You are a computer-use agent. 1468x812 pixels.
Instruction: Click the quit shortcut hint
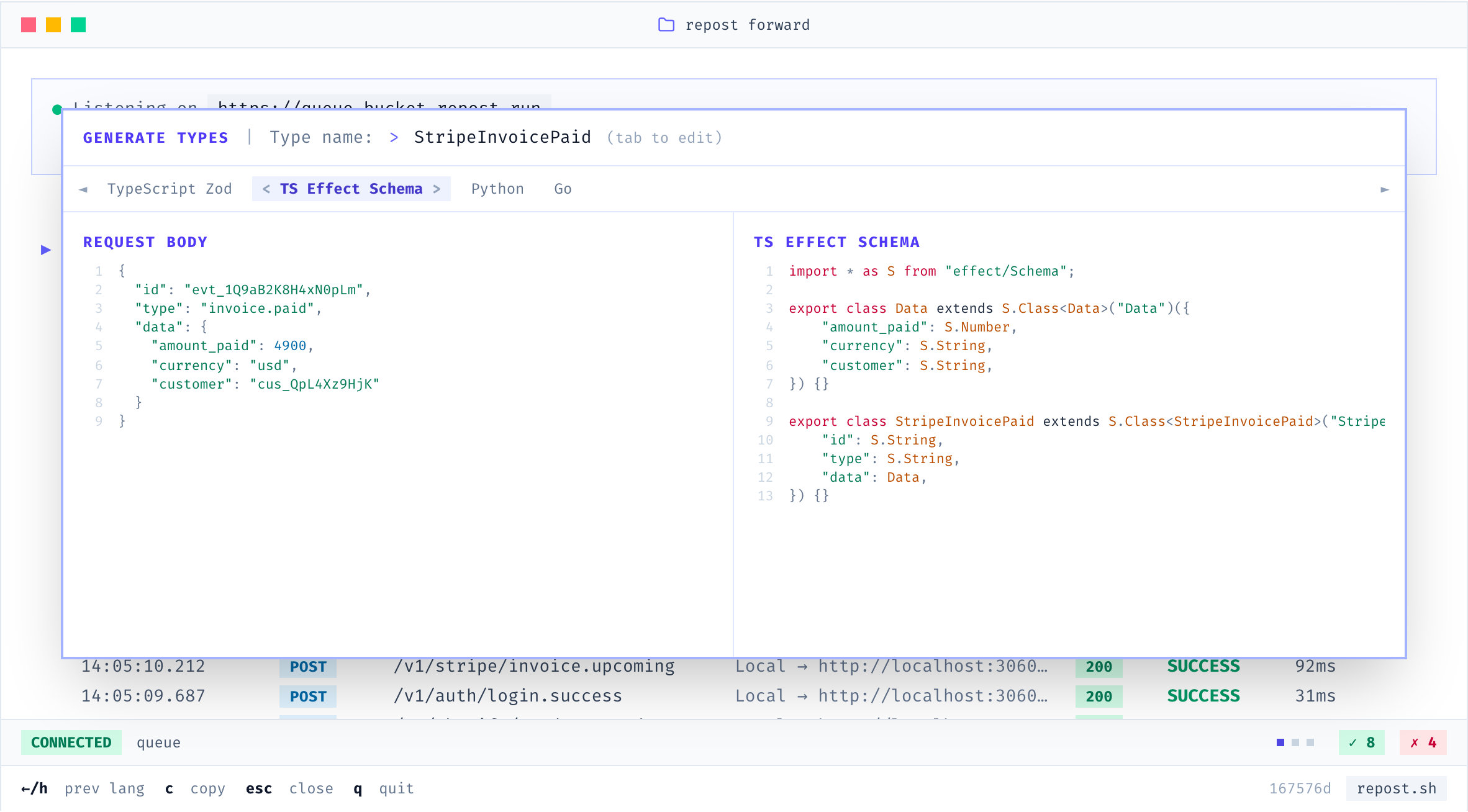383,788
